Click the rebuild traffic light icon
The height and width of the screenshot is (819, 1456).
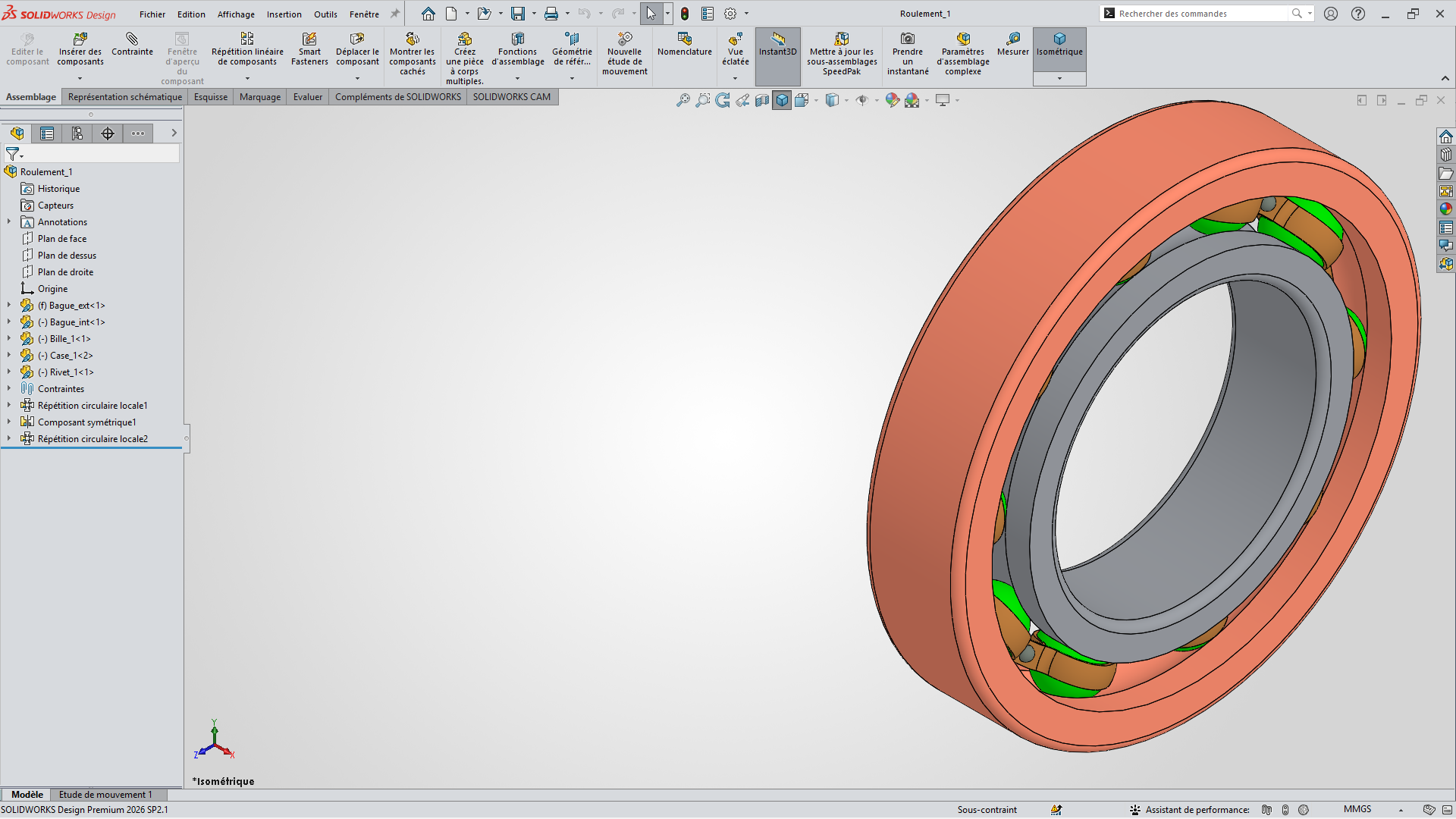pos(685,14)
